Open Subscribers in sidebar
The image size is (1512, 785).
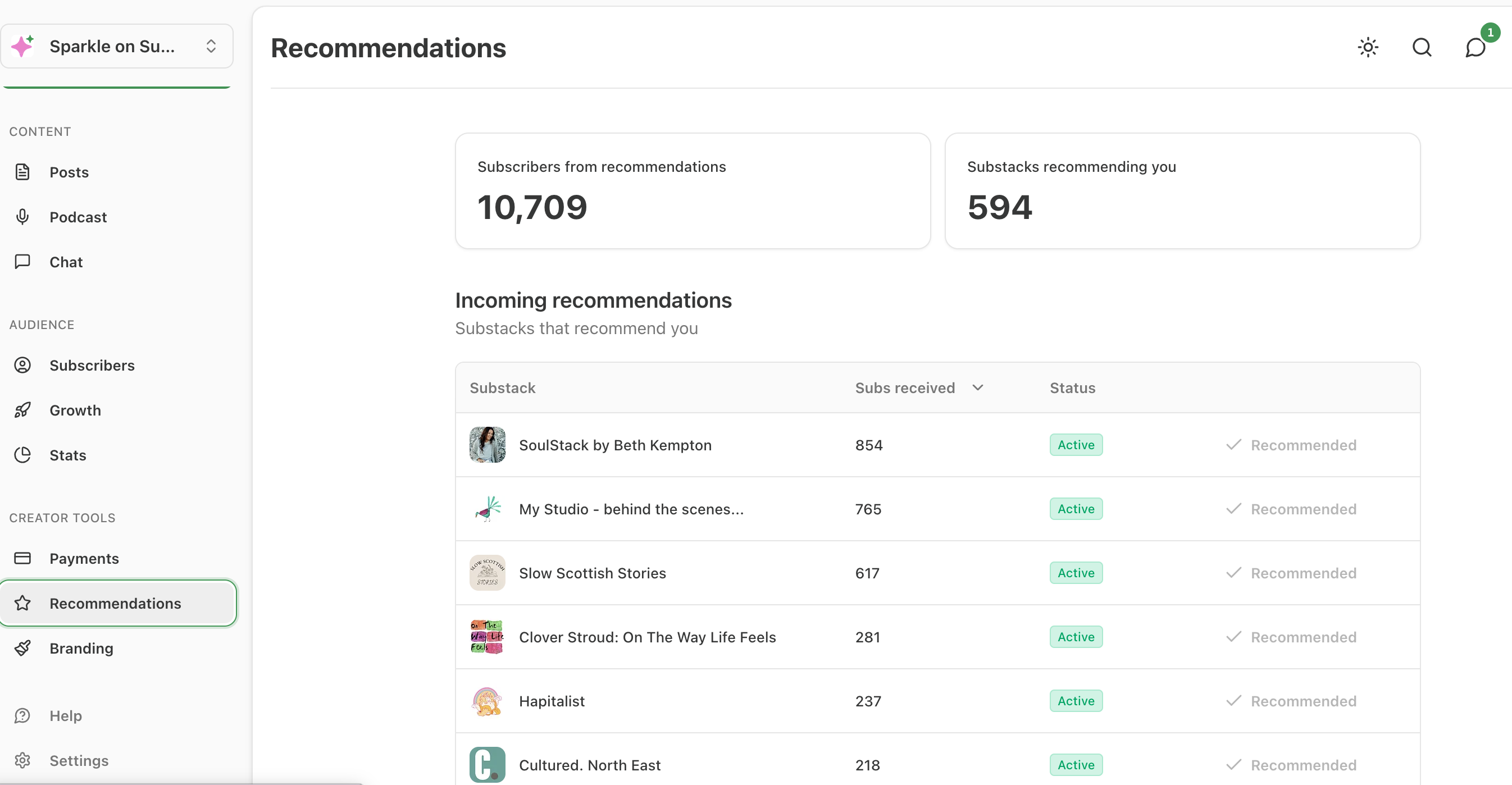point(92,365)
